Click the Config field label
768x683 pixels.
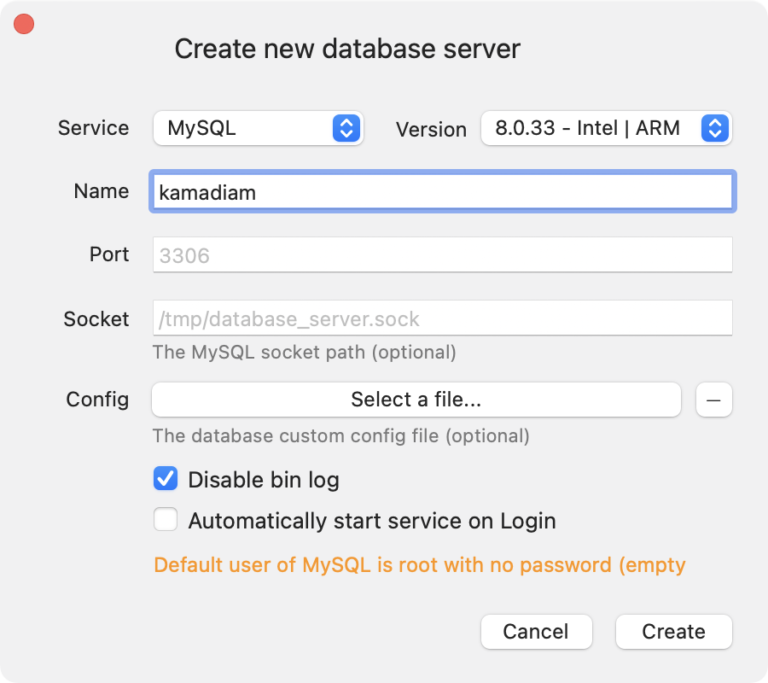click(97, 400)
